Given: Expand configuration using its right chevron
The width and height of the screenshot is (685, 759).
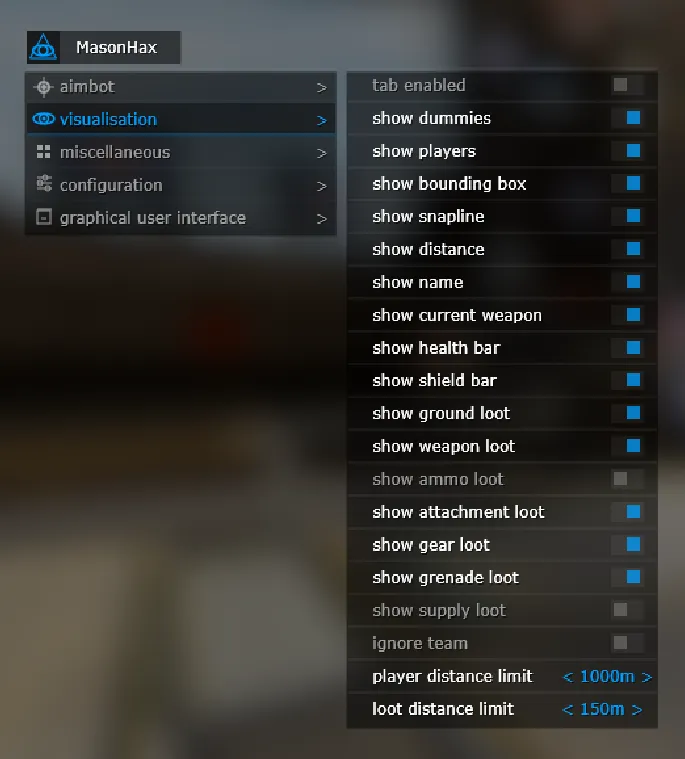Looking at the screenshot, I should tap(321, 186).
